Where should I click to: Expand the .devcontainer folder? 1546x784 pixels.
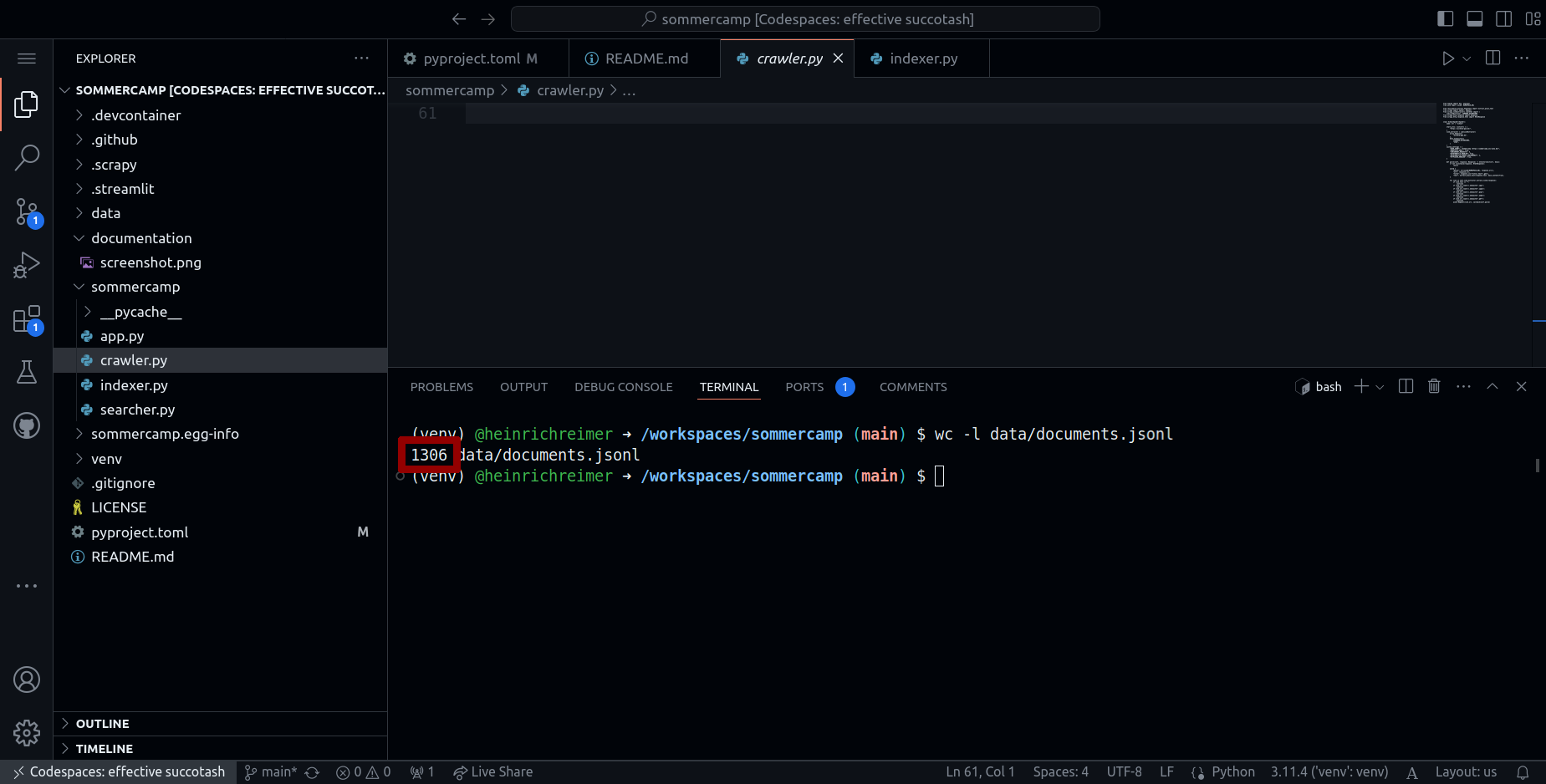(x=220, y=115)
